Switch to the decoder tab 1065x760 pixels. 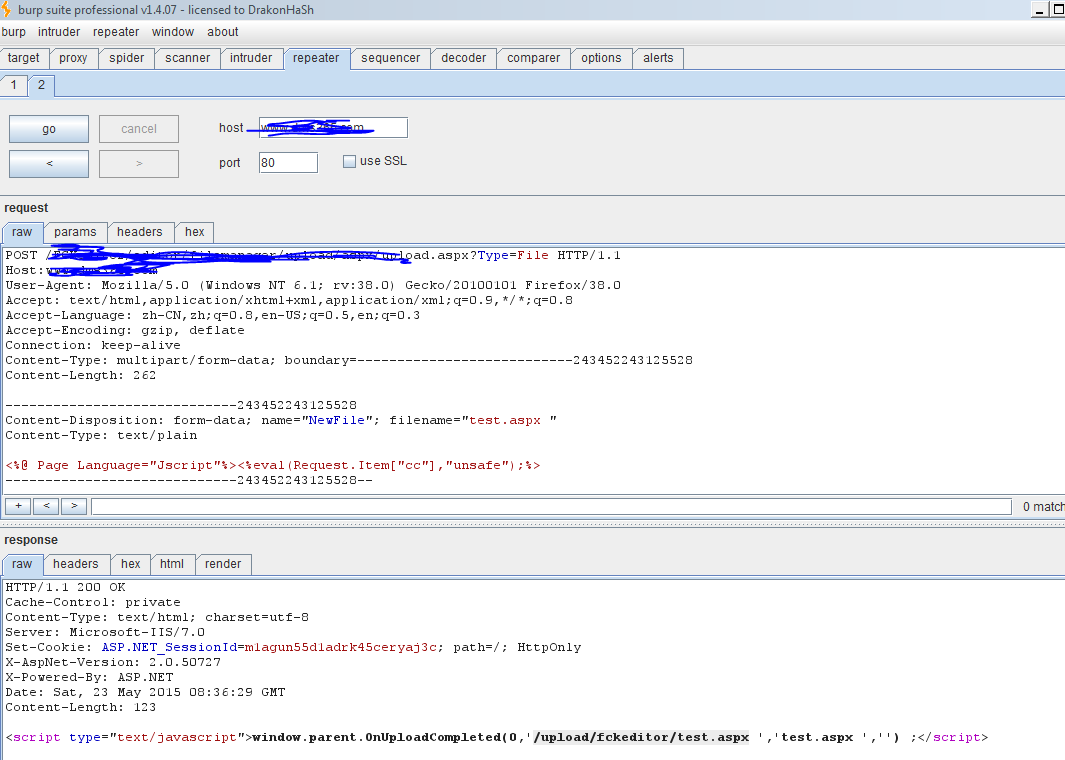(464, 58)
